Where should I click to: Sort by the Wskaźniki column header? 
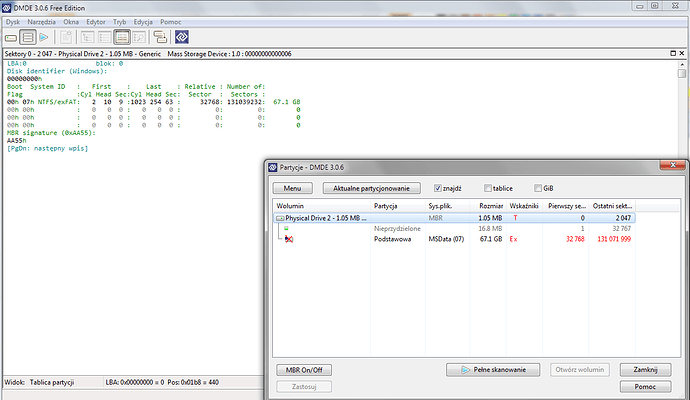tap(524, 206)
